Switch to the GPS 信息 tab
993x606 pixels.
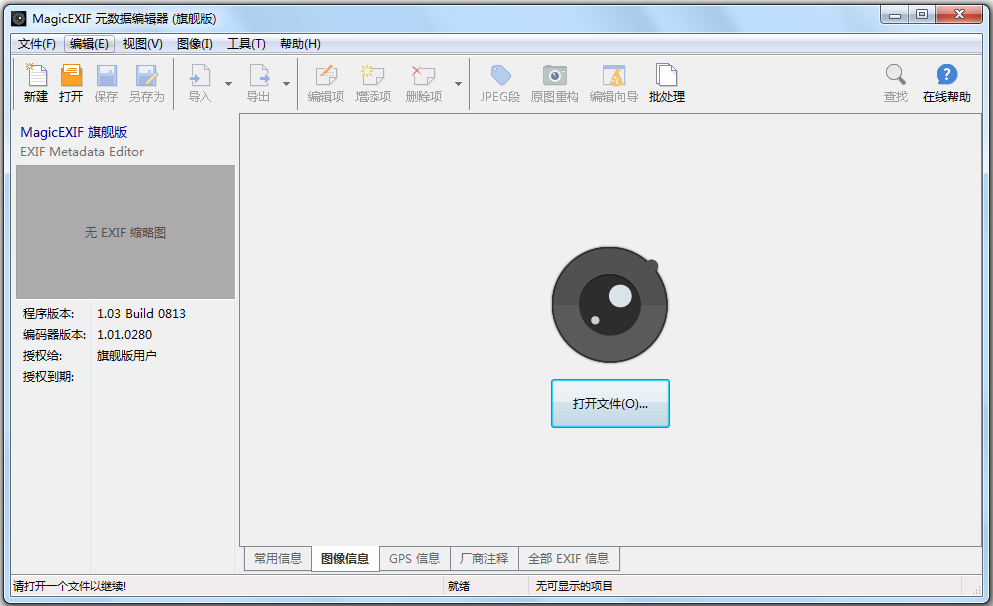(414, 559)
